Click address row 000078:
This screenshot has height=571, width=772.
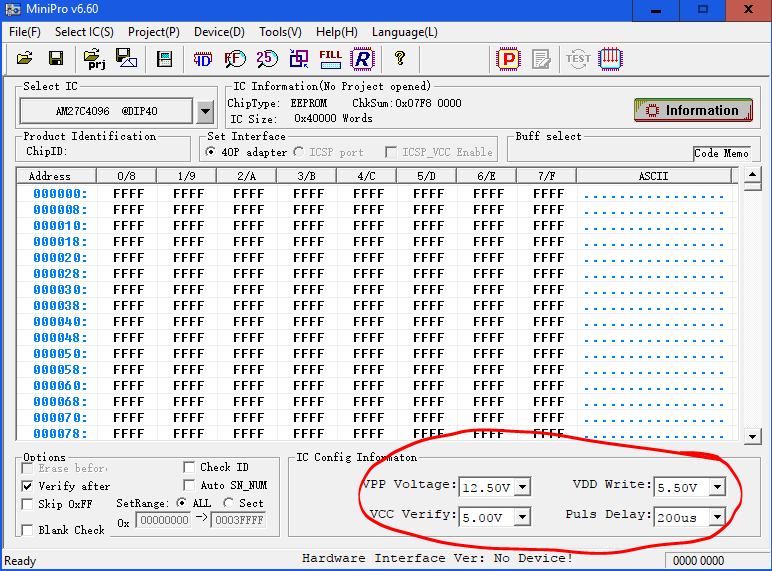click(60, 434)
